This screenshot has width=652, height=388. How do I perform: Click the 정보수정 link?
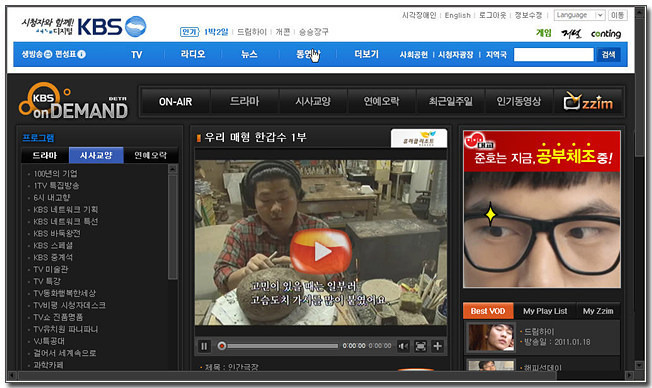528,15
